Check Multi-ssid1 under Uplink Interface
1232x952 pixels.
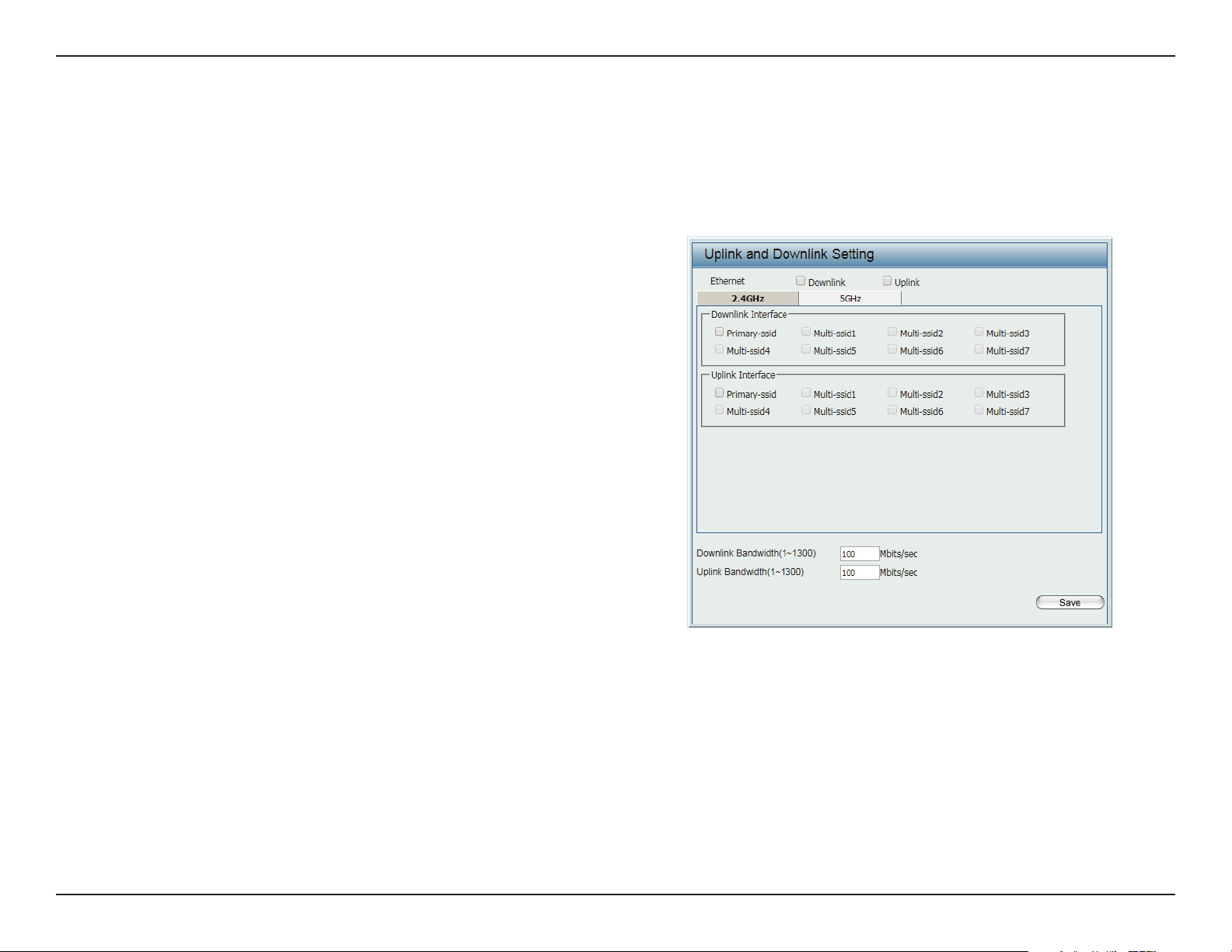(x=806, y=393)
